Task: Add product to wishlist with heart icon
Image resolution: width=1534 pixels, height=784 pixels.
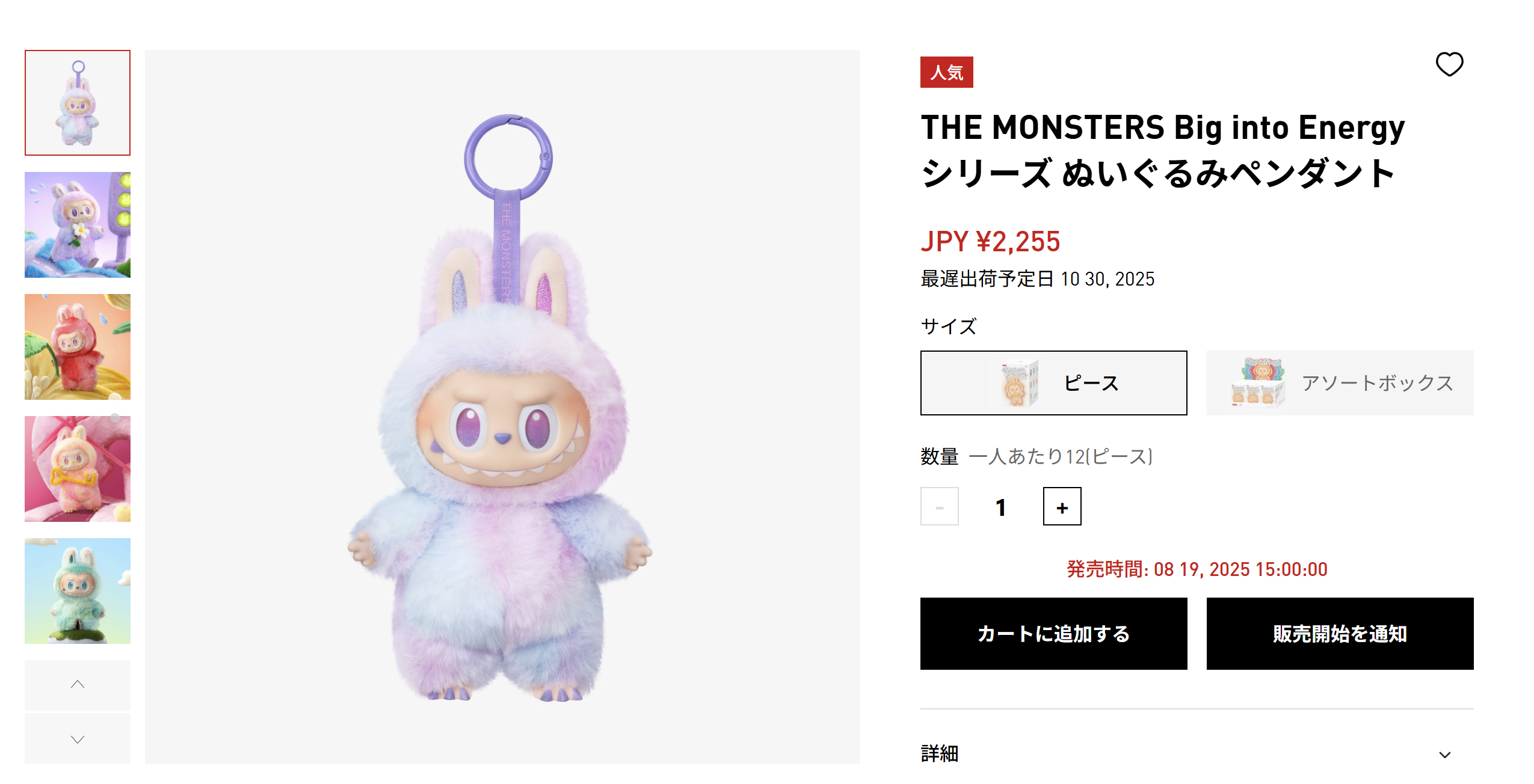Action: tap(1449, 64)
